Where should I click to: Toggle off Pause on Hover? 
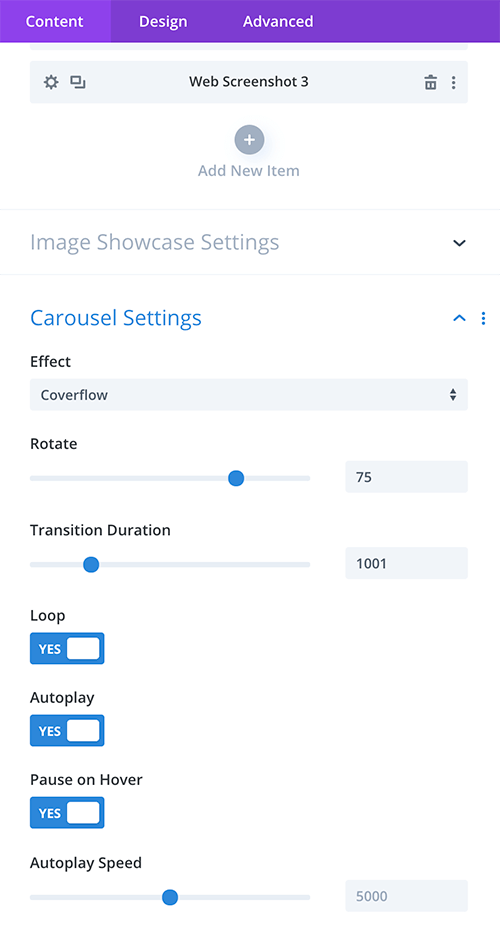(x=67, y=813)
